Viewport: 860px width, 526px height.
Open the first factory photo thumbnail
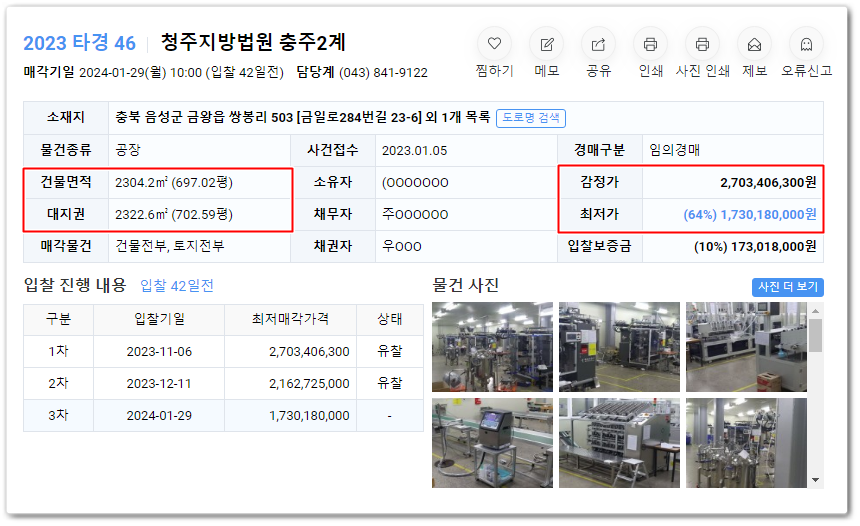pyautogui.click(x=492, y=347)
